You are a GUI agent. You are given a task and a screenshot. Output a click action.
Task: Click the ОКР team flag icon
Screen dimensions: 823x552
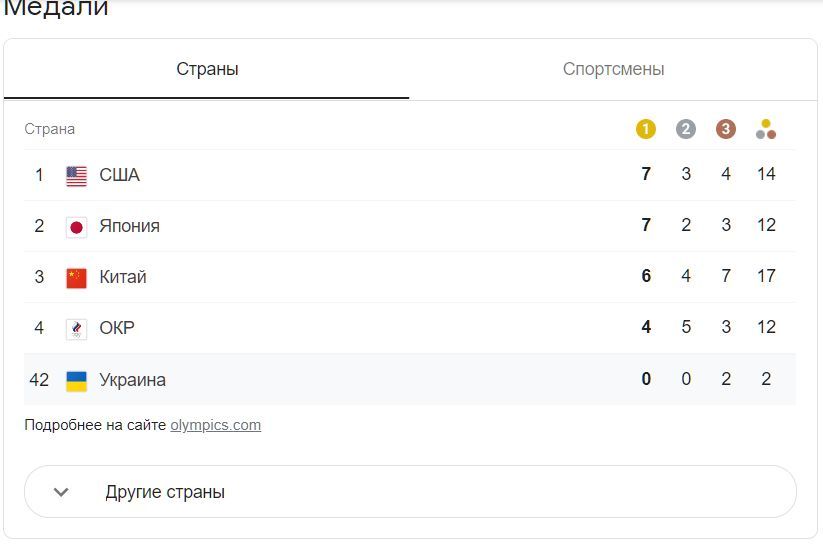point(77,329)
